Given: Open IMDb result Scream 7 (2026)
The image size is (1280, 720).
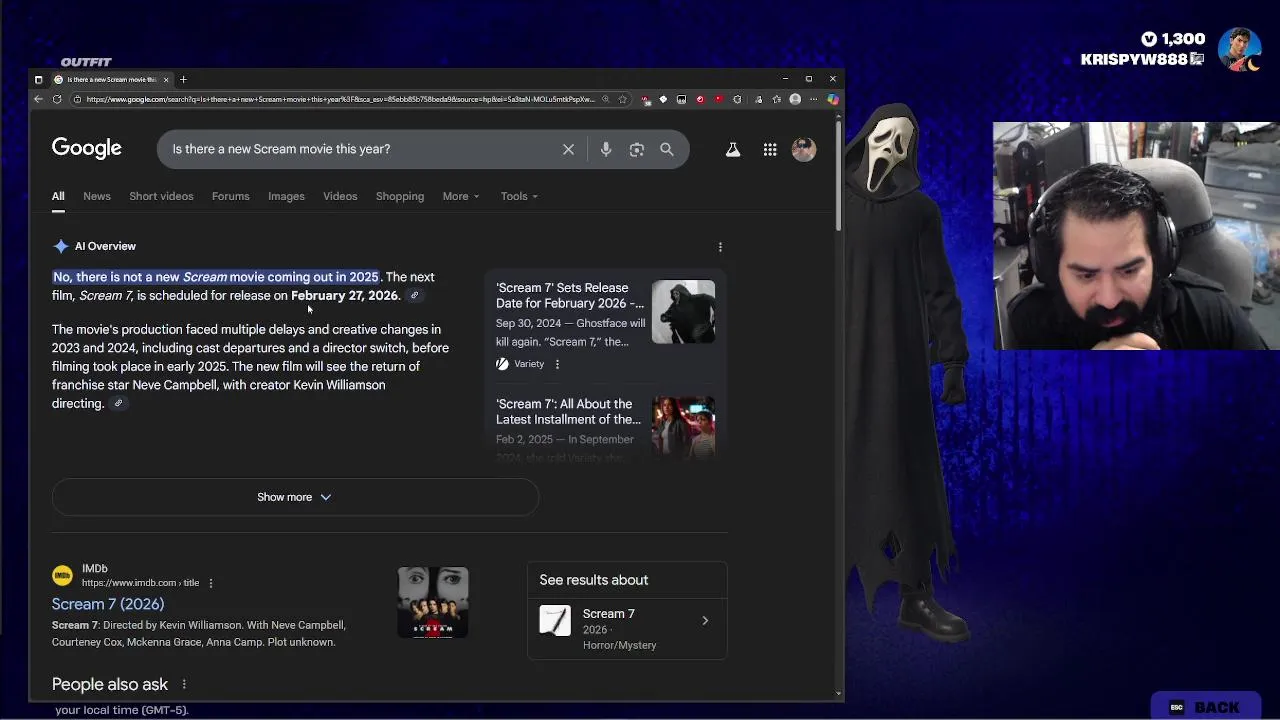Looking at the screenshot, I should pyautogui.click(x=108, y=604).
